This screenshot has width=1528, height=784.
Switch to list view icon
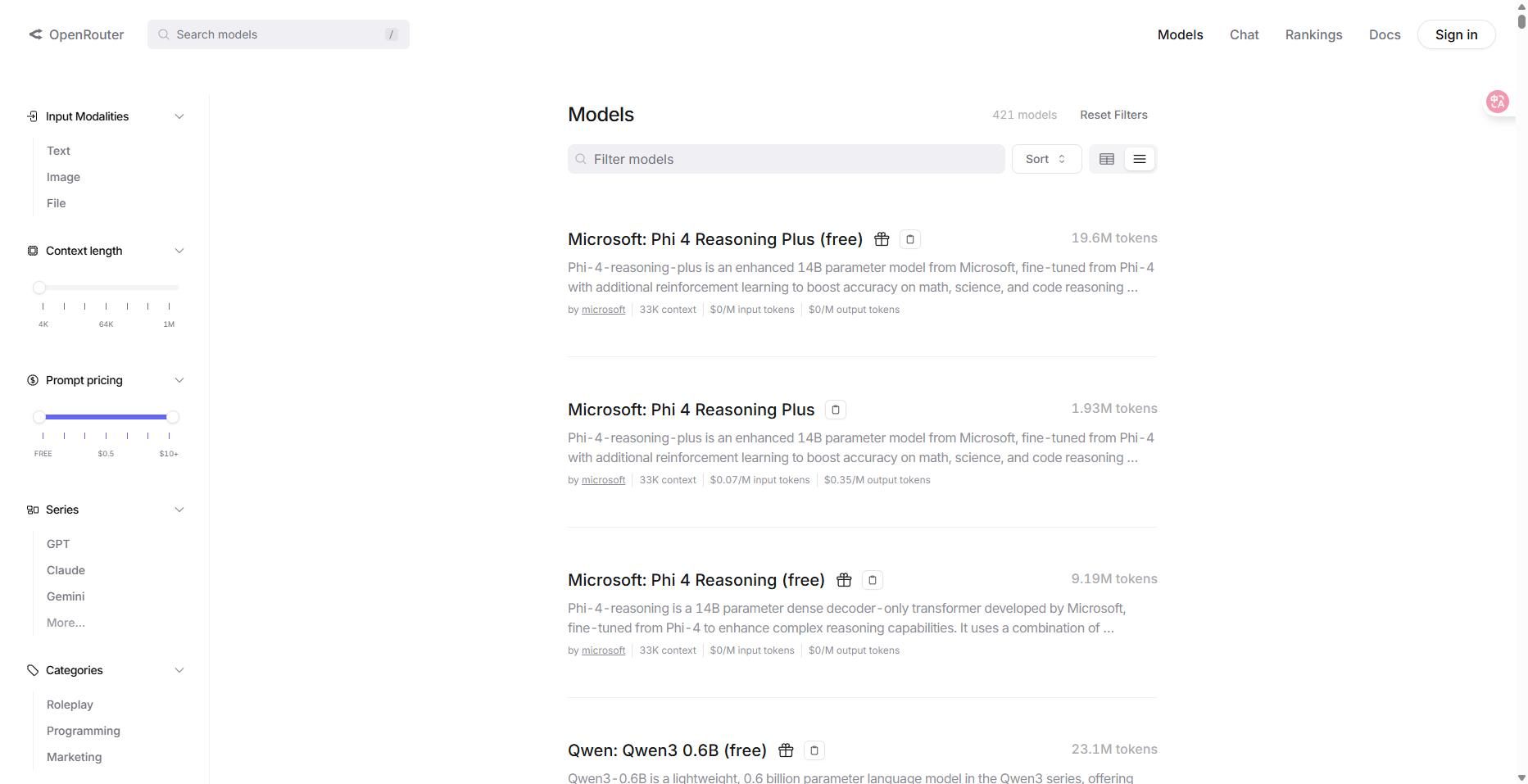pyautogui.click(x=1140, y=159)
